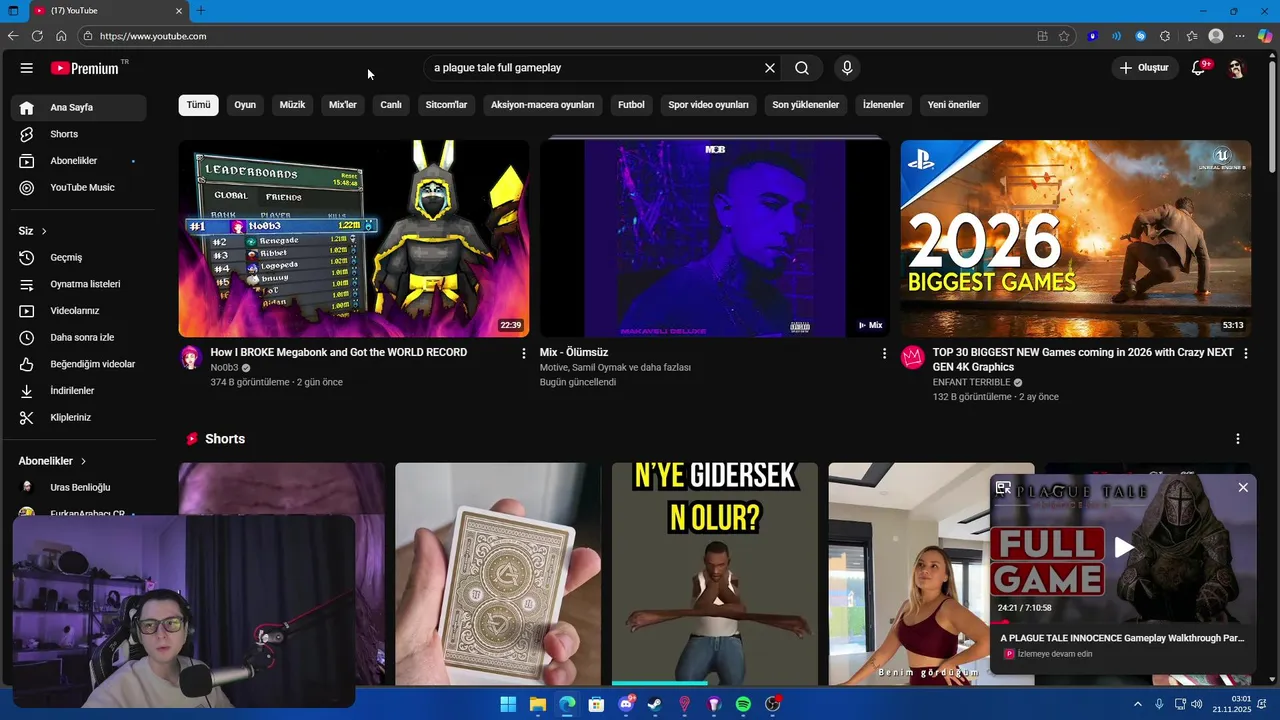Open the video title 'How I BROKE Megabonk'
1280x720 pixels.
(x=339, y=352)
